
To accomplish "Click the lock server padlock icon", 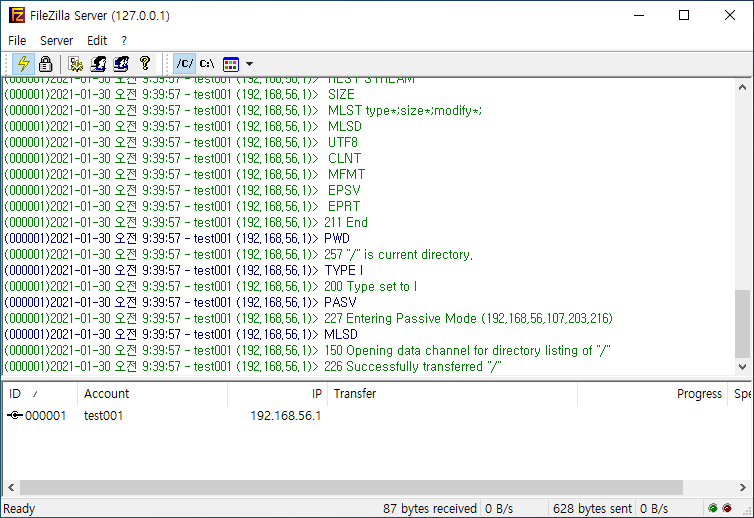I will (45, 63).
